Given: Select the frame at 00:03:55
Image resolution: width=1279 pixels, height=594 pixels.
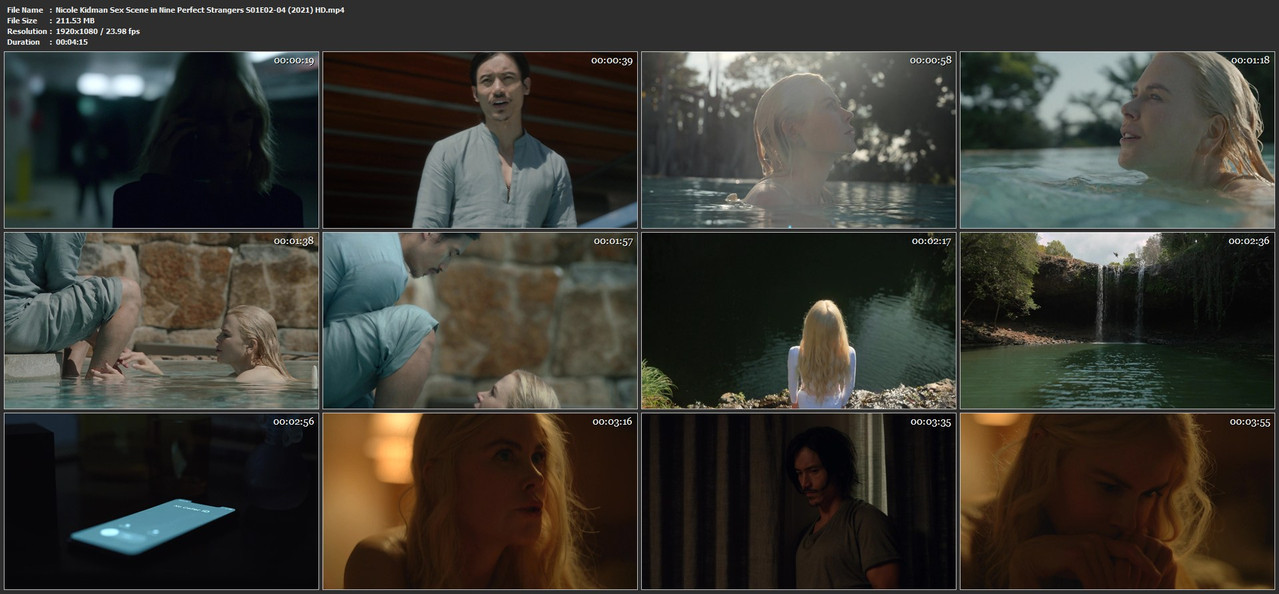Looking at the screenshot, I should 1117,501.
